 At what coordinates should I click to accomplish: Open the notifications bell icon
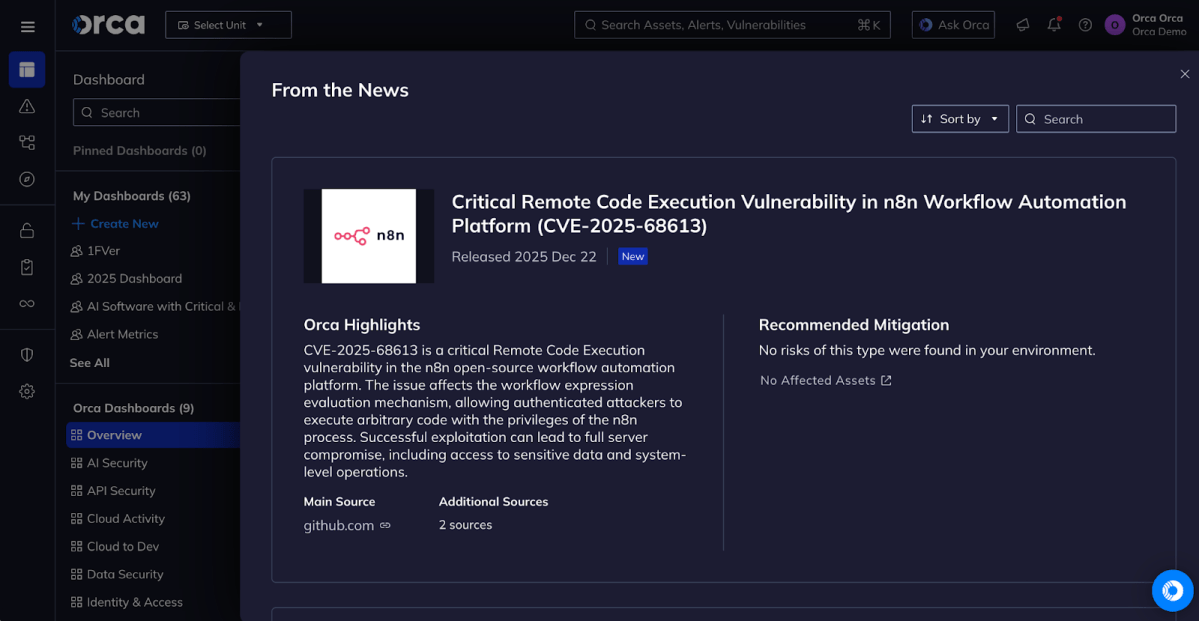click(x=1053, y=24)
